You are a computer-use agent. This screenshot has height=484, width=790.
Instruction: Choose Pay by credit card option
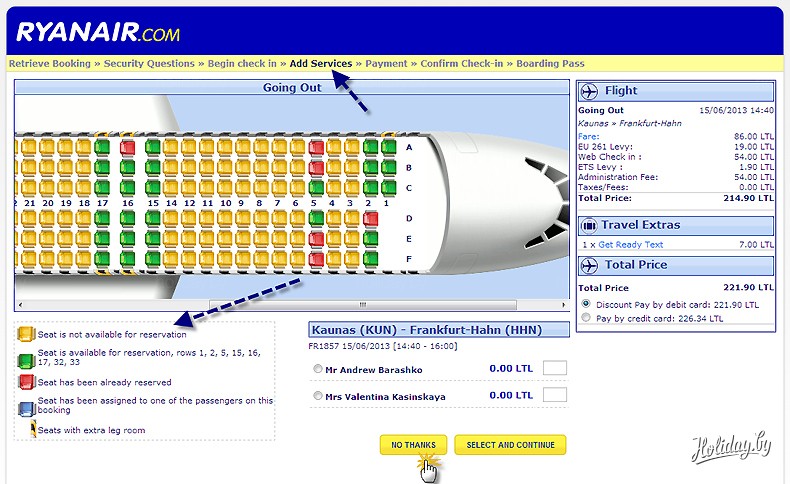click(585, 318)
